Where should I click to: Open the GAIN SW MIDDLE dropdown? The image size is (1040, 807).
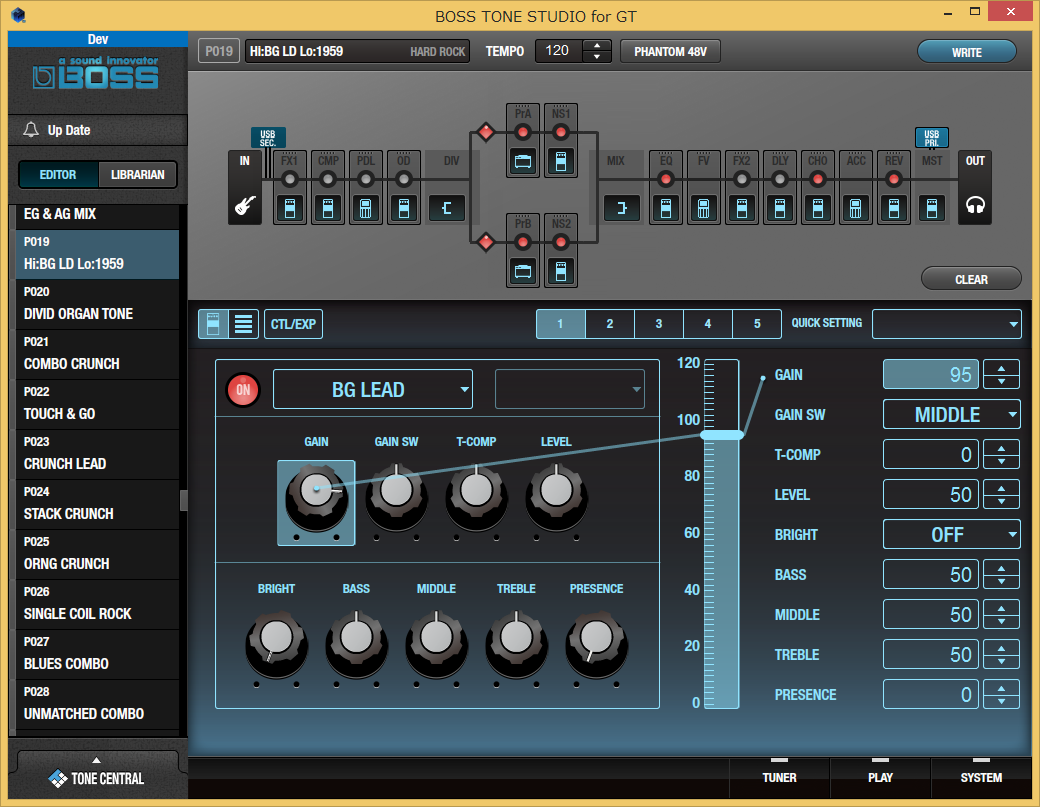click(x=951, y=415)
